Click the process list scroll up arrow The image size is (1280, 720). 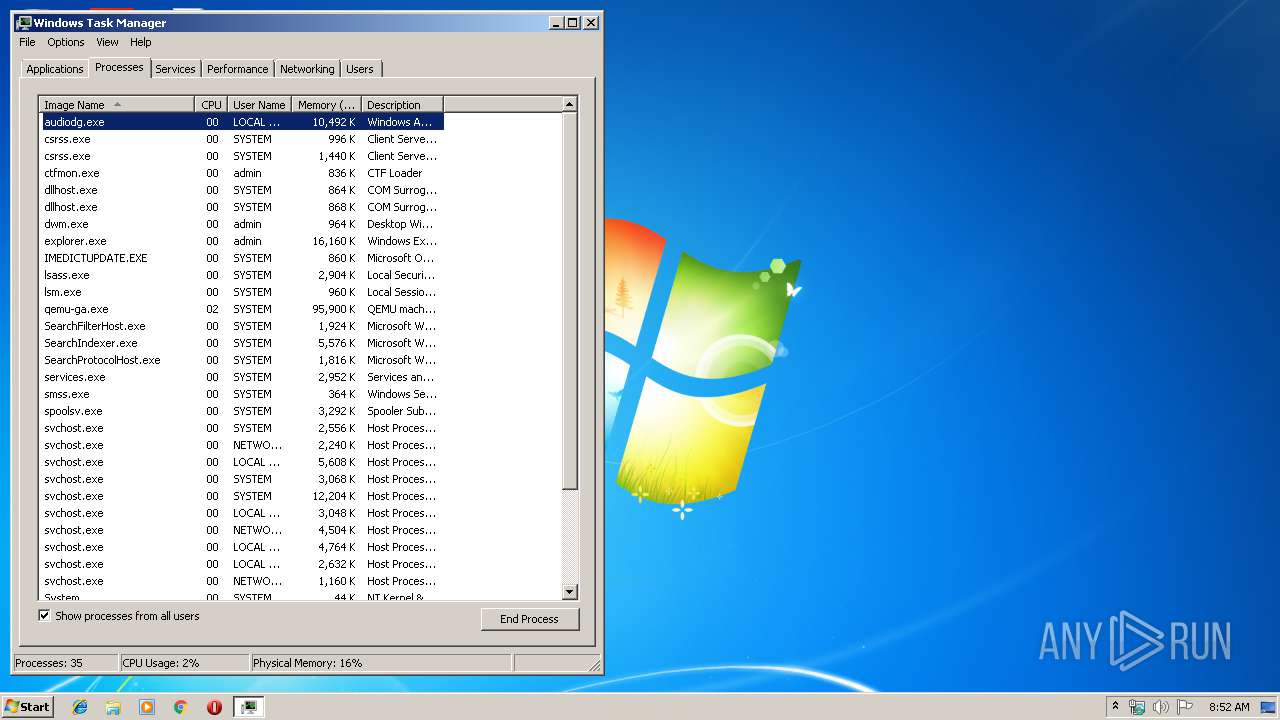point(569,104)
